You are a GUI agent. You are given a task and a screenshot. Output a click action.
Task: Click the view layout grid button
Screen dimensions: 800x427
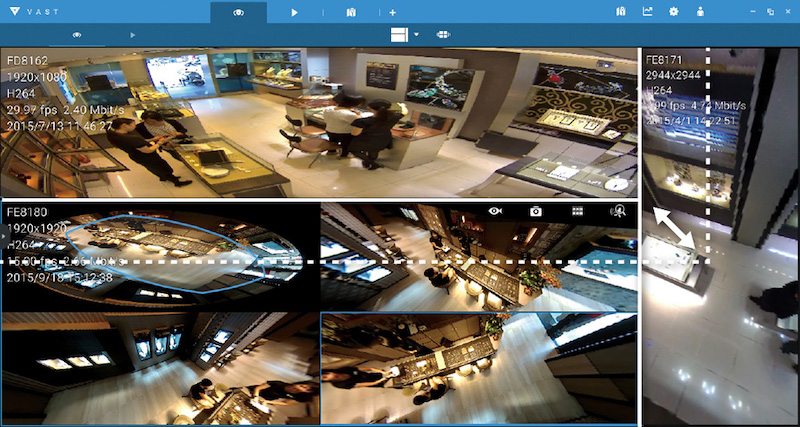click(399, 34)
